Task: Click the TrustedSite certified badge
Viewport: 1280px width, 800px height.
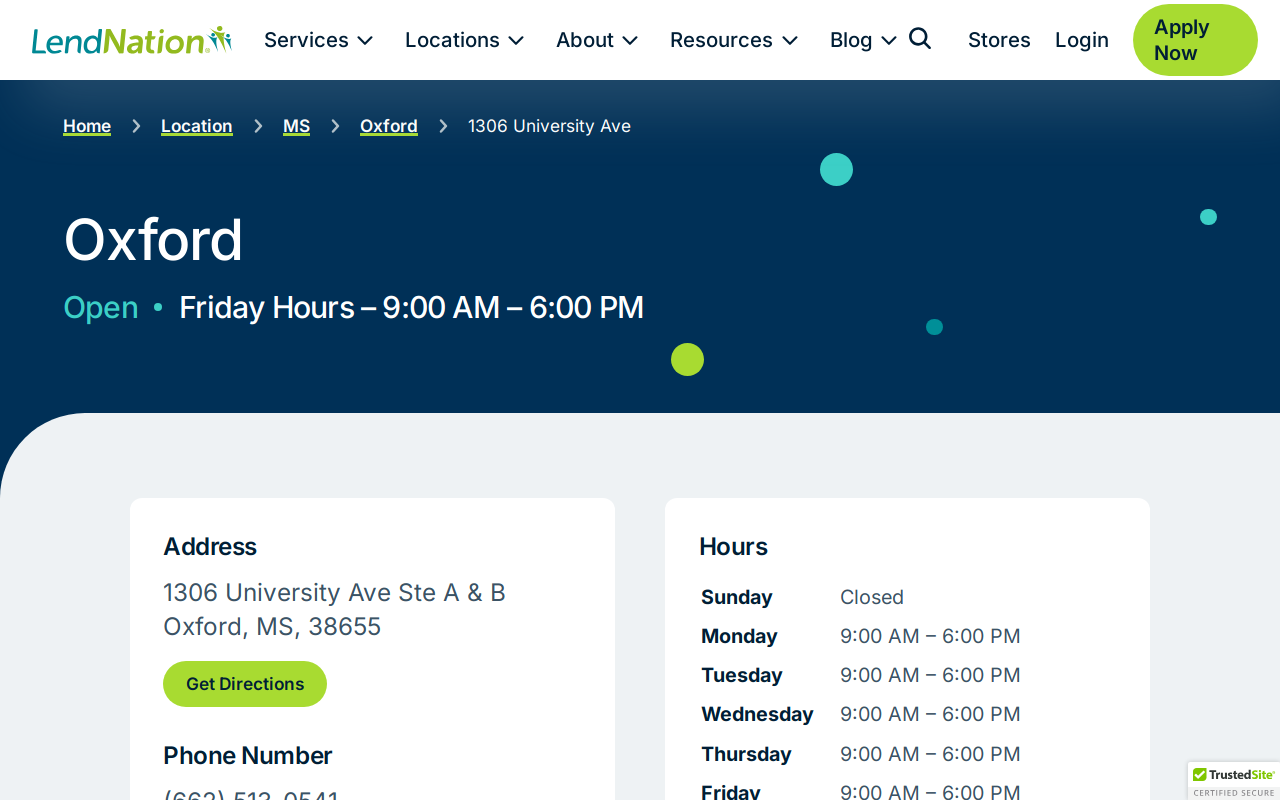Action: click(x=1234, y=781)
